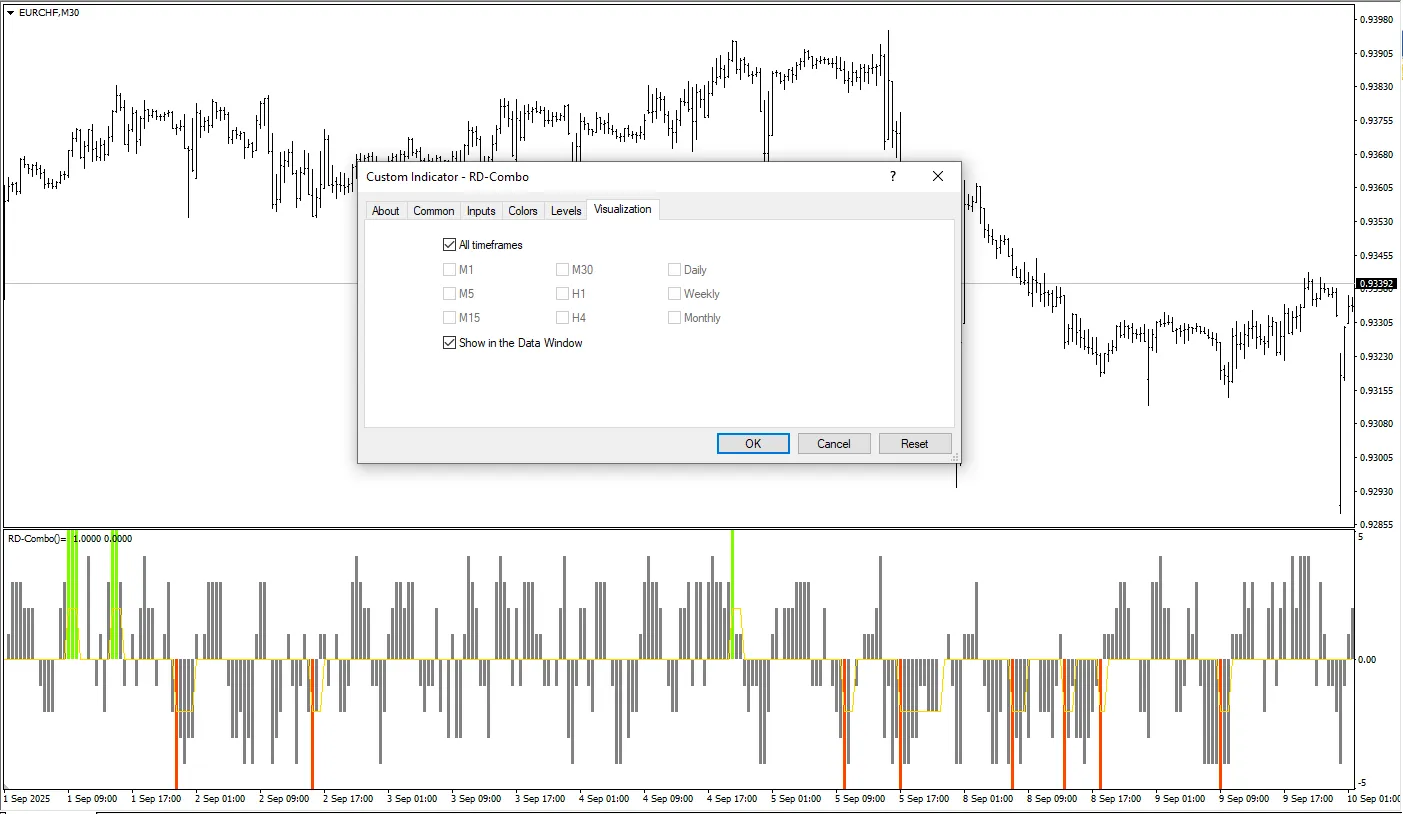Click the help question mark in dialog title
Screen dimensions: 1403x814
point(892,176)
